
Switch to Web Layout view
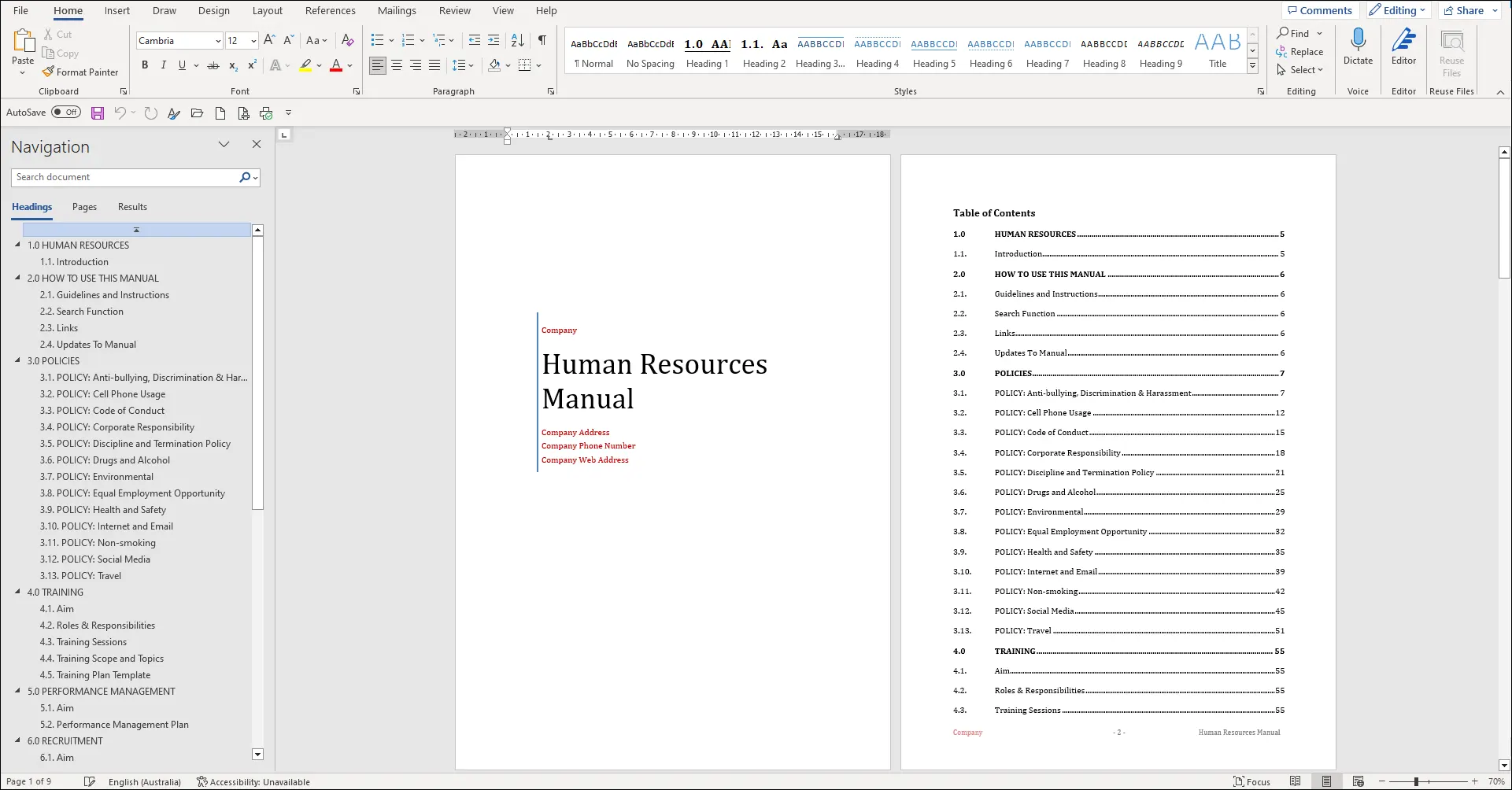1358,781
